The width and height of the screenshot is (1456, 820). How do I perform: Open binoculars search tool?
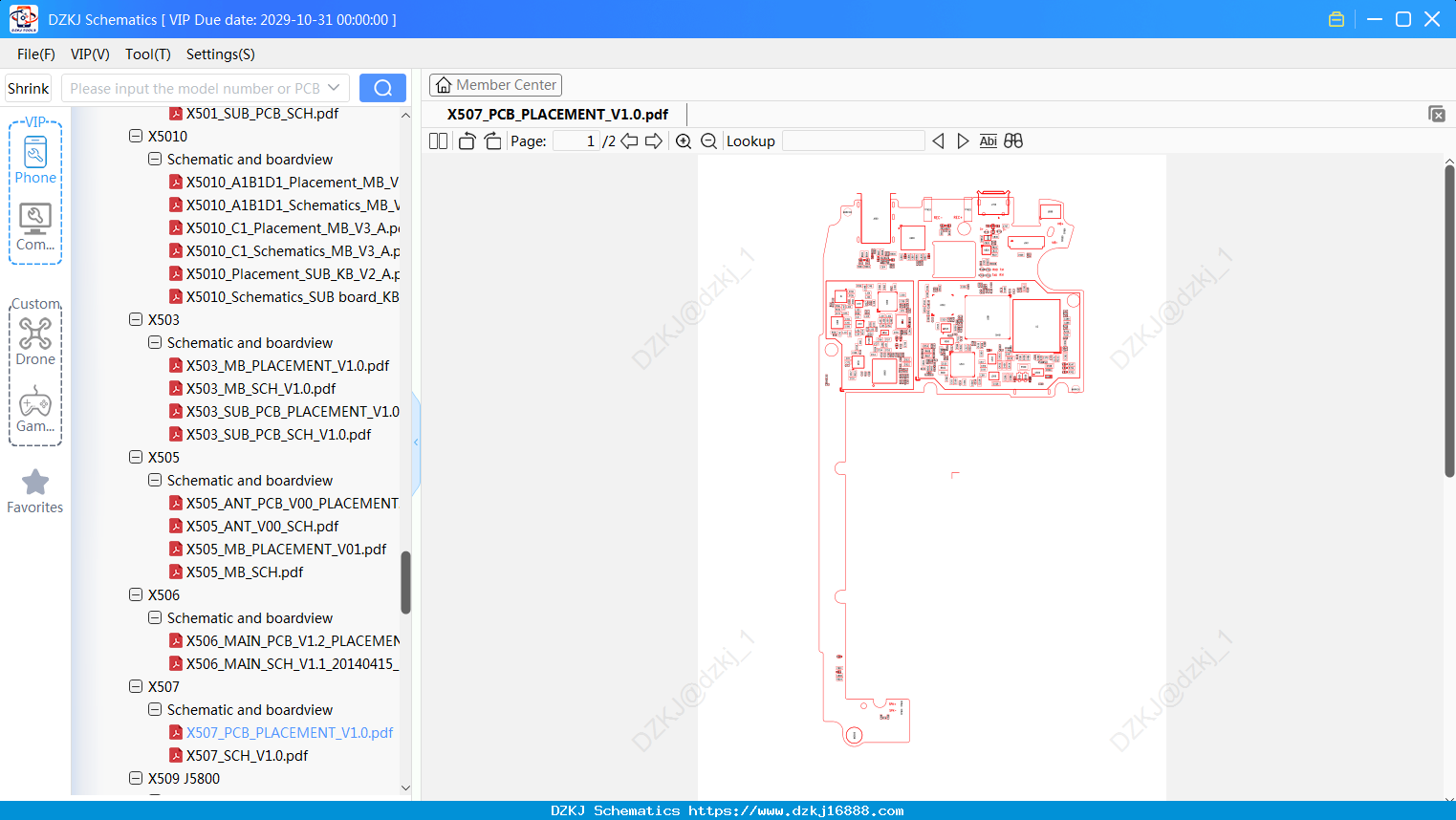(1013, 140)
